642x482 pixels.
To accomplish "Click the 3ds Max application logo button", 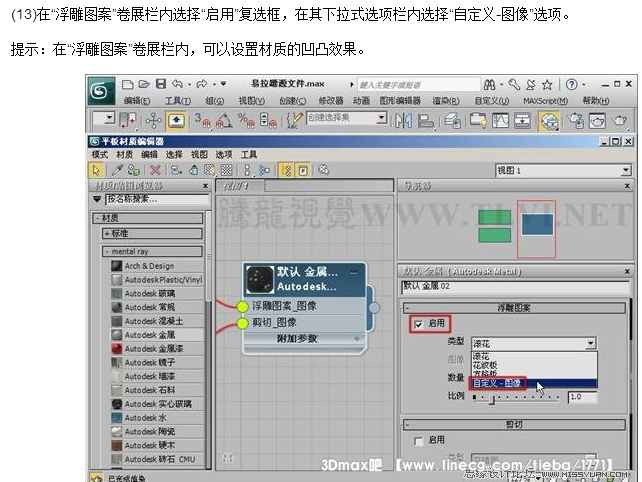I will (x=101, y=90).
